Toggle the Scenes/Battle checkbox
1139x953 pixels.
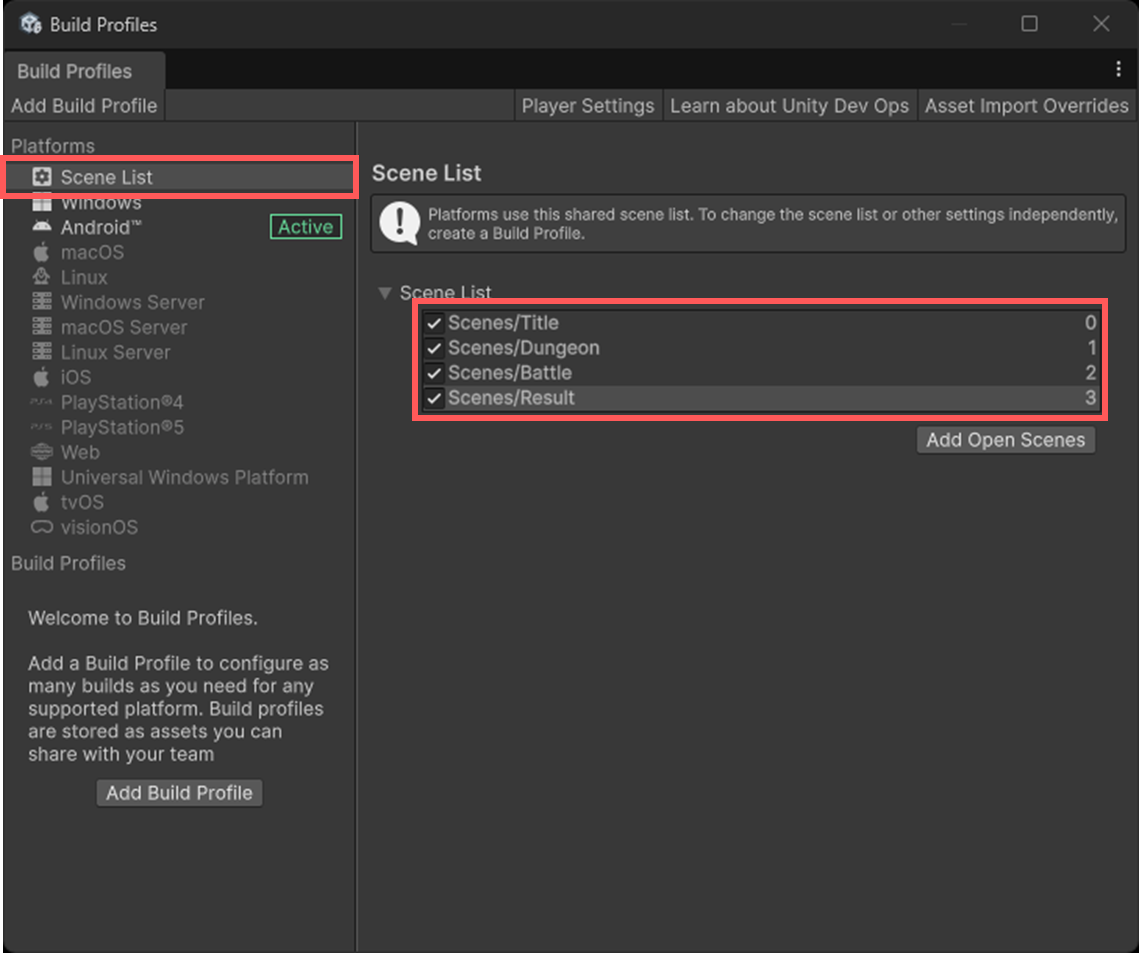(434, 373)
